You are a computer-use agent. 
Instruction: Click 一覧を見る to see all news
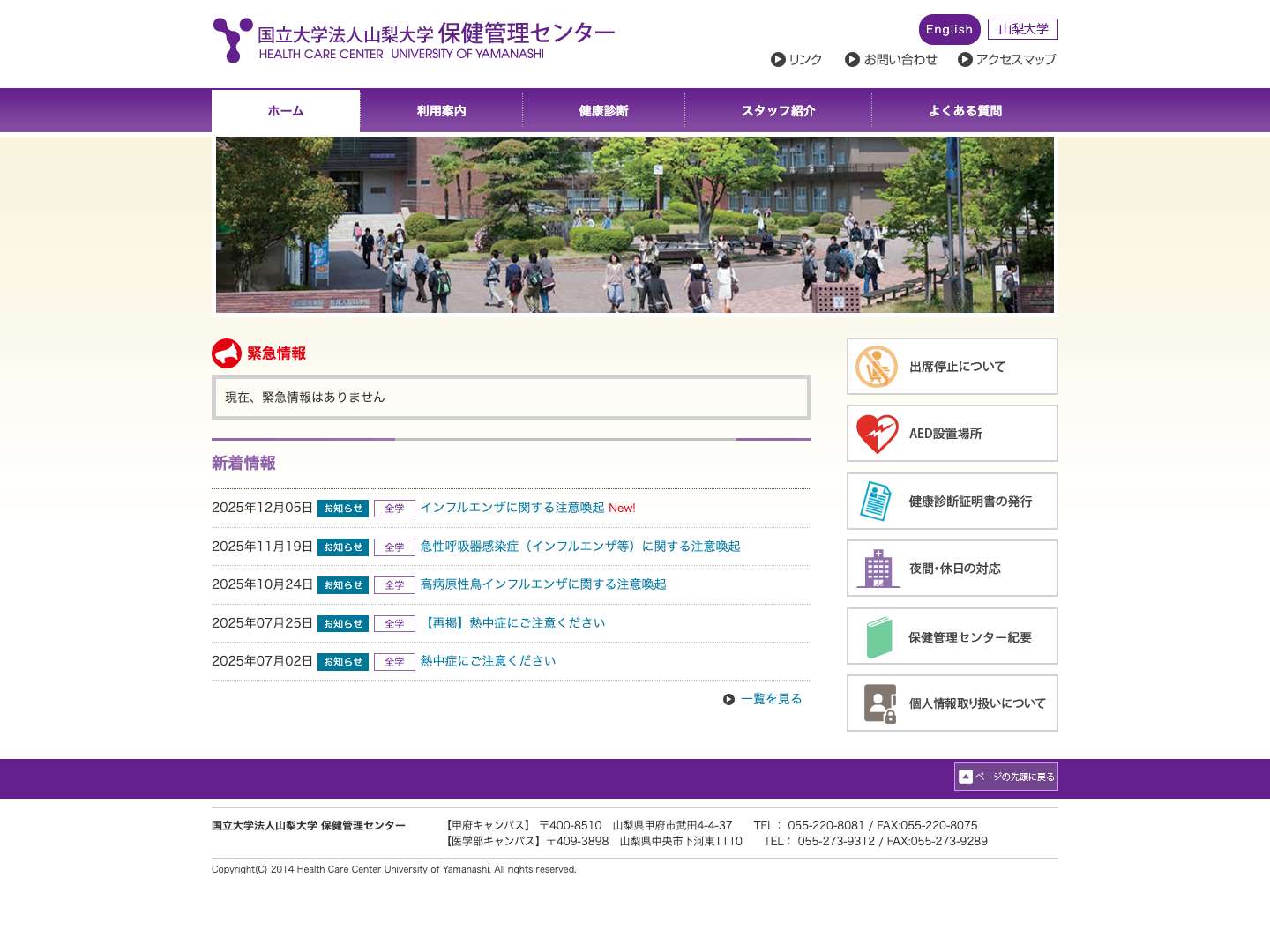pyautogui.click(x=771, y=698)
